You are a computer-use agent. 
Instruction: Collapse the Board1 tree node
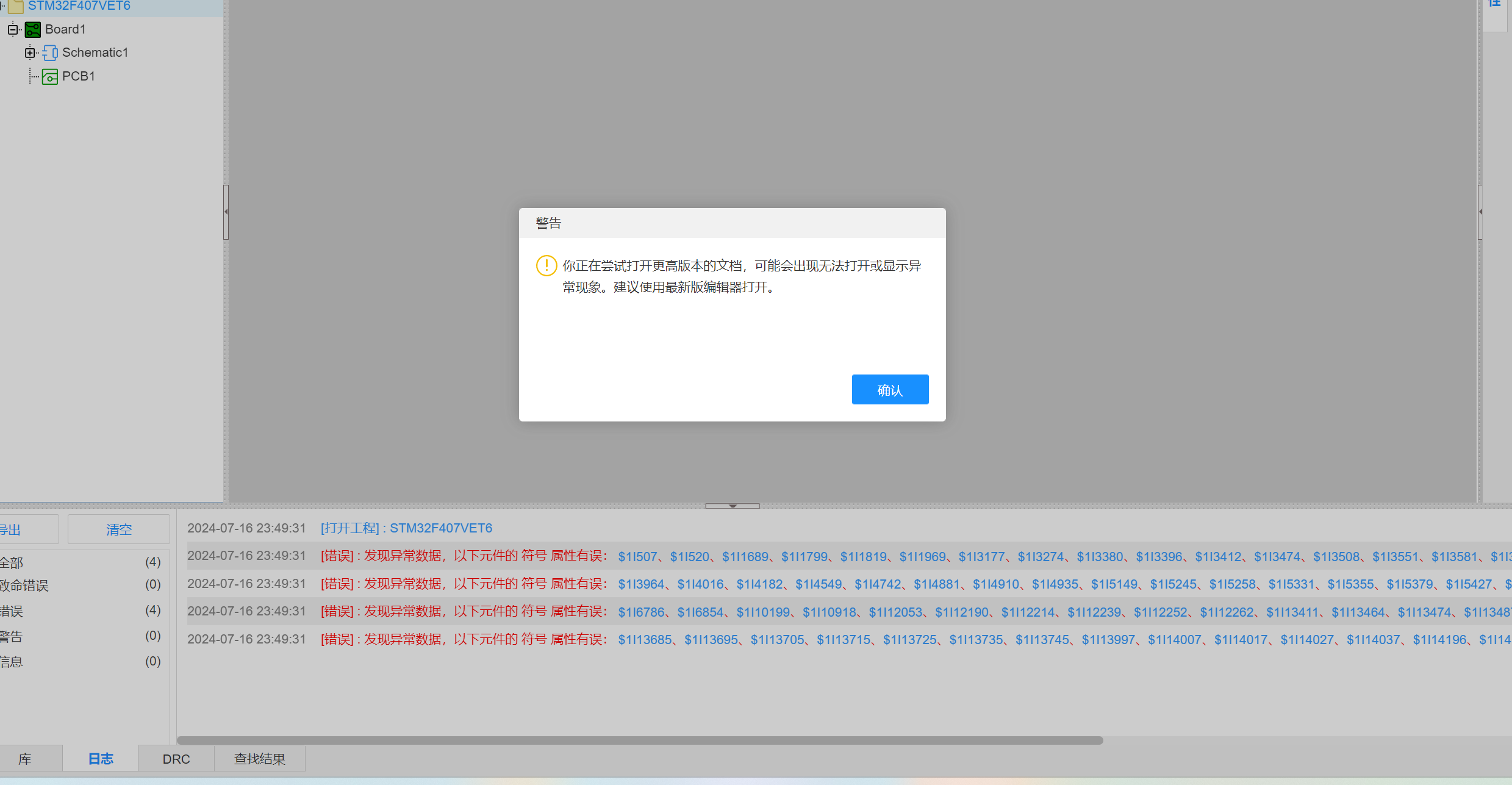pyautogui.click(x=13, y=29)
